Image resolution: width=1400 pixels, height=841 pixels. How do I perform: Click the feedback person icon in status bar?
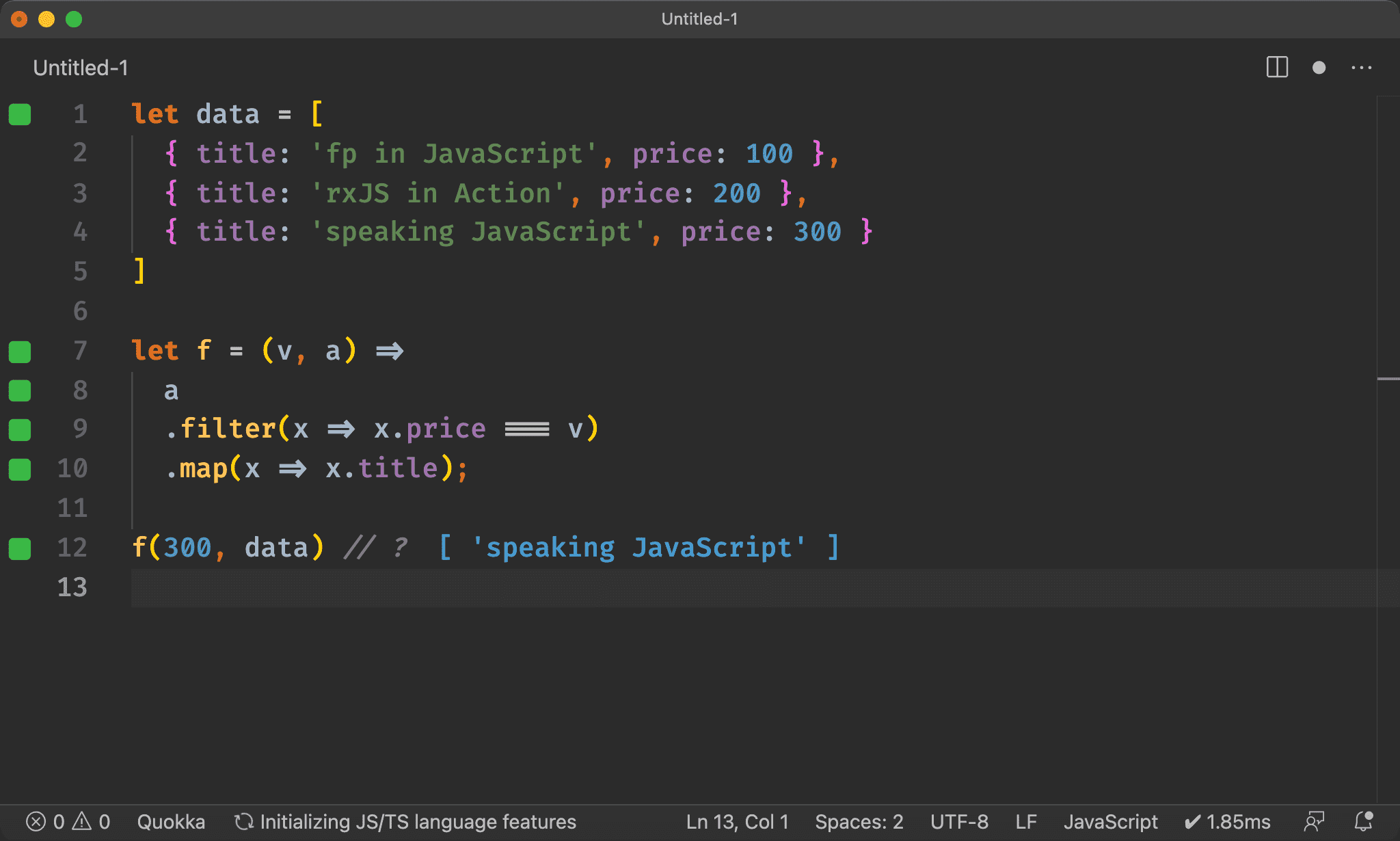1314,820
